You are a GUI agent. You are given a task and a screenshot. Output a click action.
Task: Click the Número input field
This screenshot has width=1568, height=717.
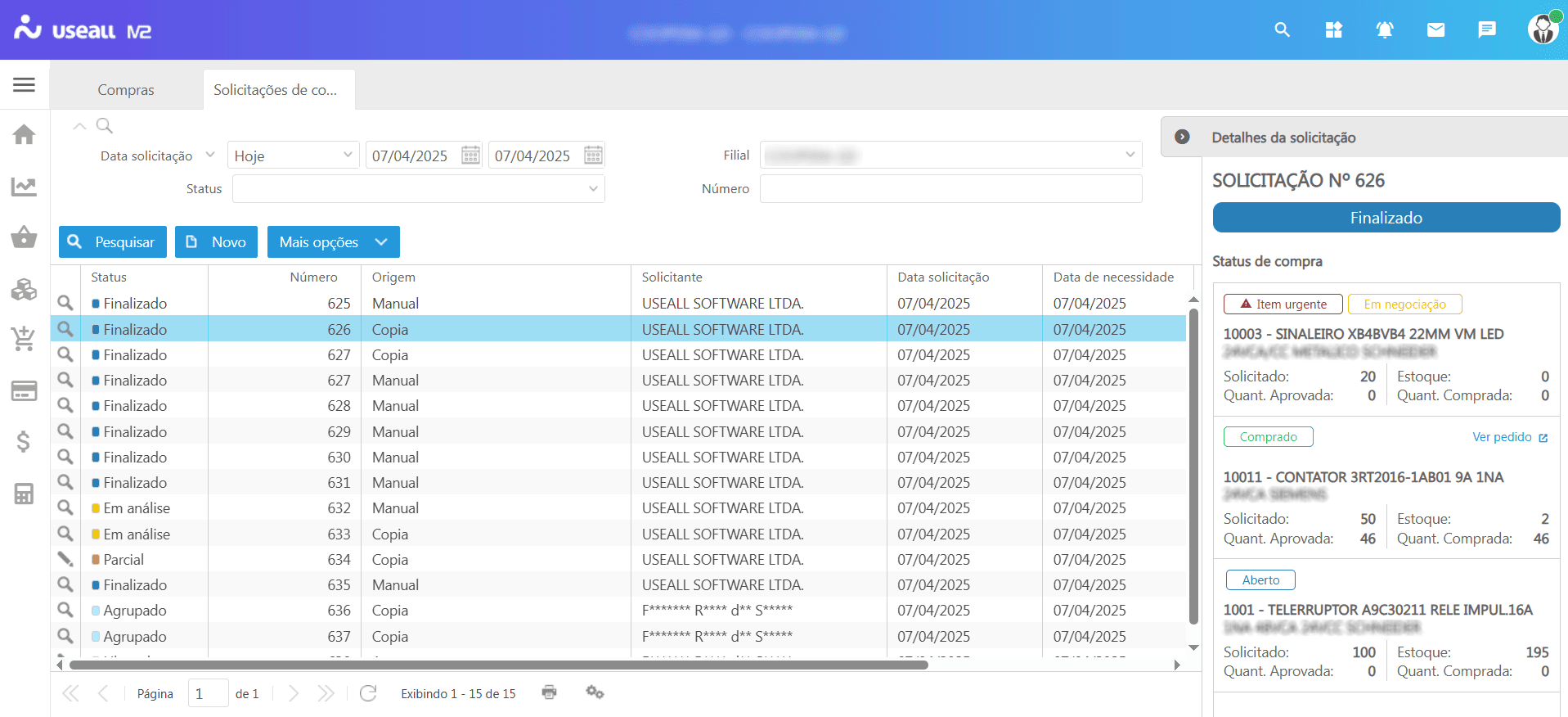pyautogui.click(x=950, y=189)
